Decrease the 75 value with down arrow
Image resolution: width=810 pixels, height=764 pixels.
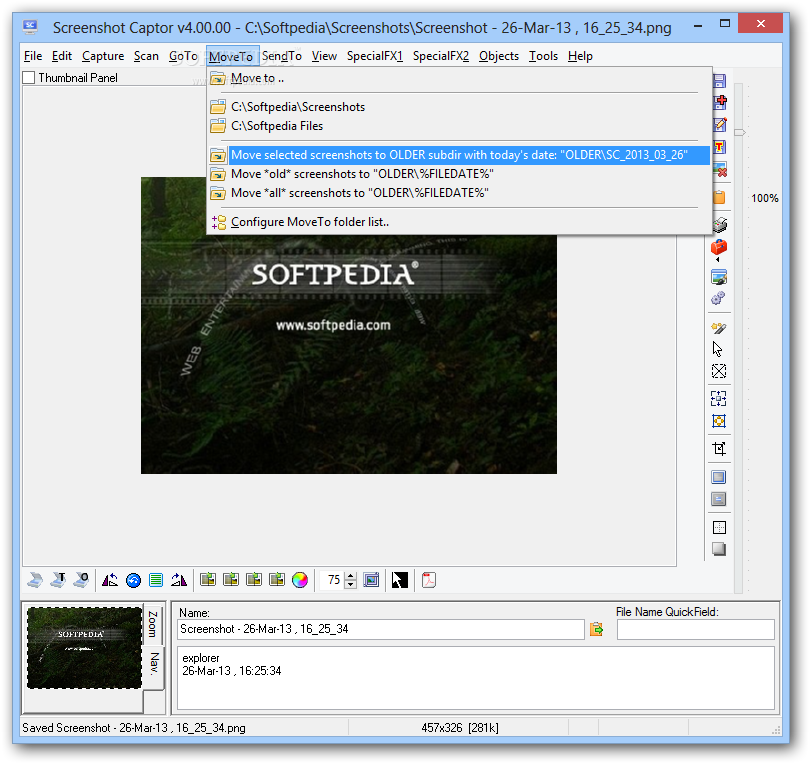(x=351, y=584)
